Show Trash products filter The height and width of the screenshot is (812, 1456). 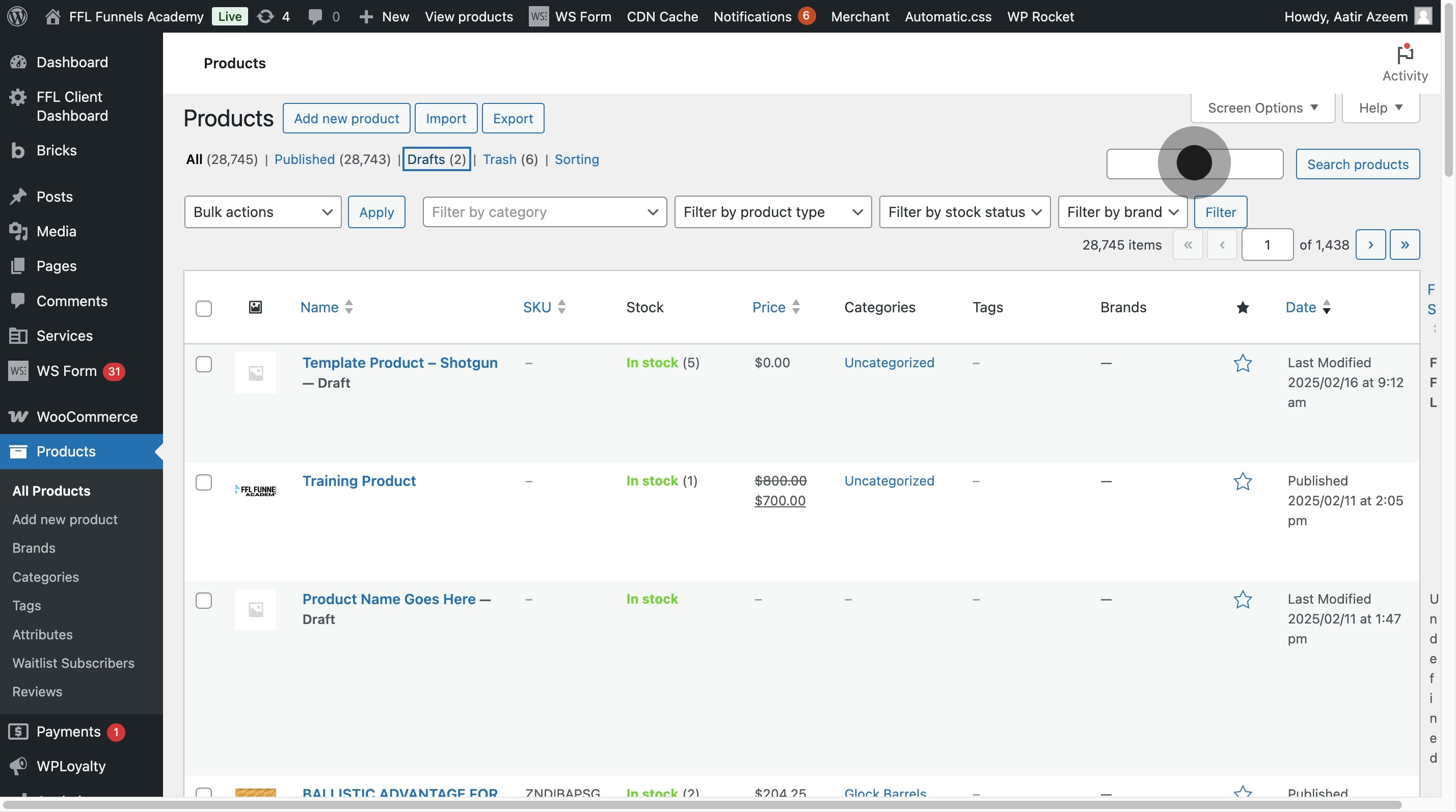point(500,159)
